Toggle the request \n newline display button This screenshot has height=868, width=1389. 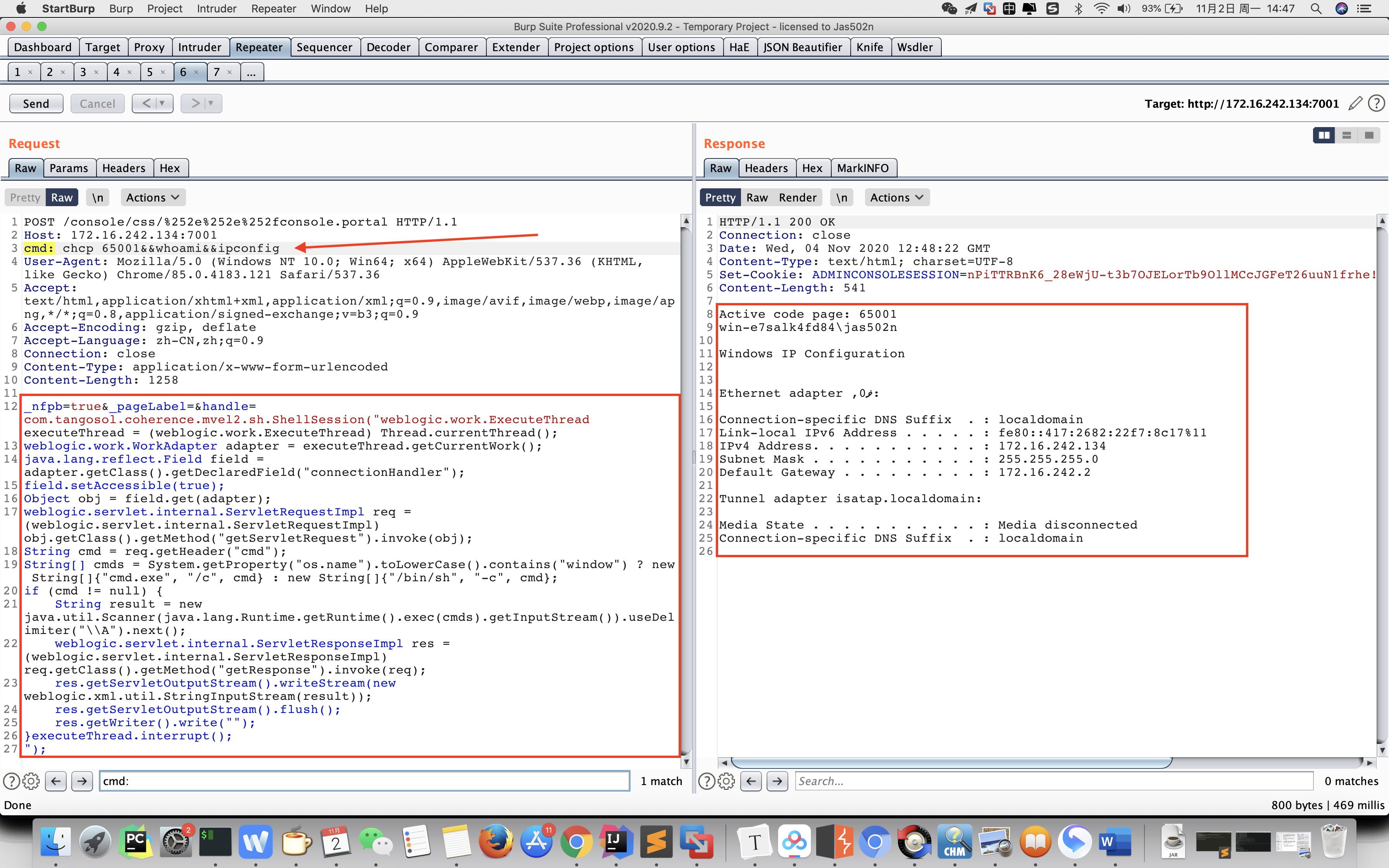98,198
